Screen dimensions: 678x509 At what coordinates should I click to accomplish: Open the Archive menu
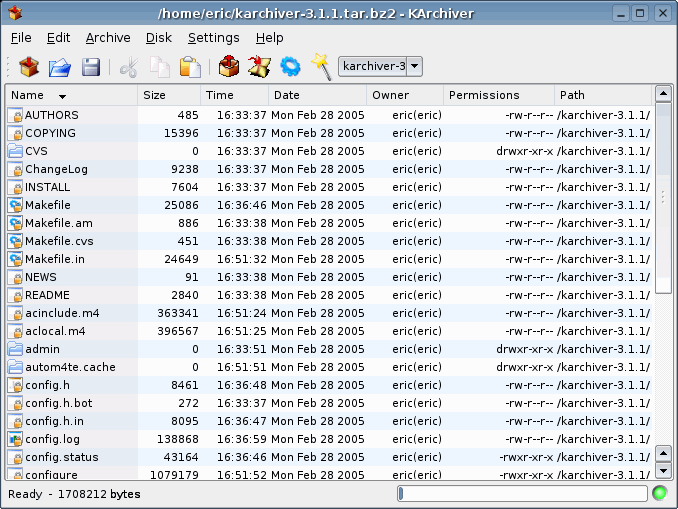tap(108, 38)
